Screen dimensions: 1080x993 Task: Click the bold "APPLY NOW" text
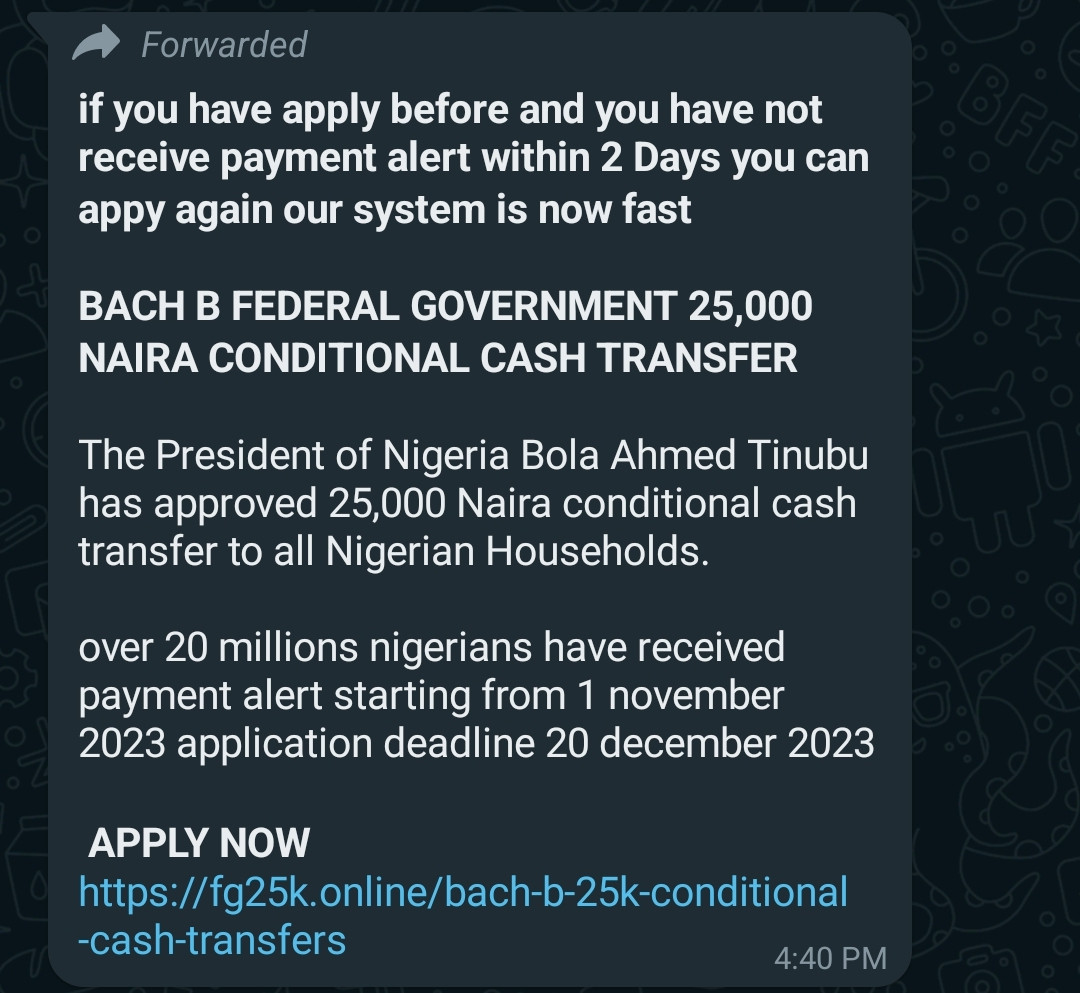coord(199,842)
